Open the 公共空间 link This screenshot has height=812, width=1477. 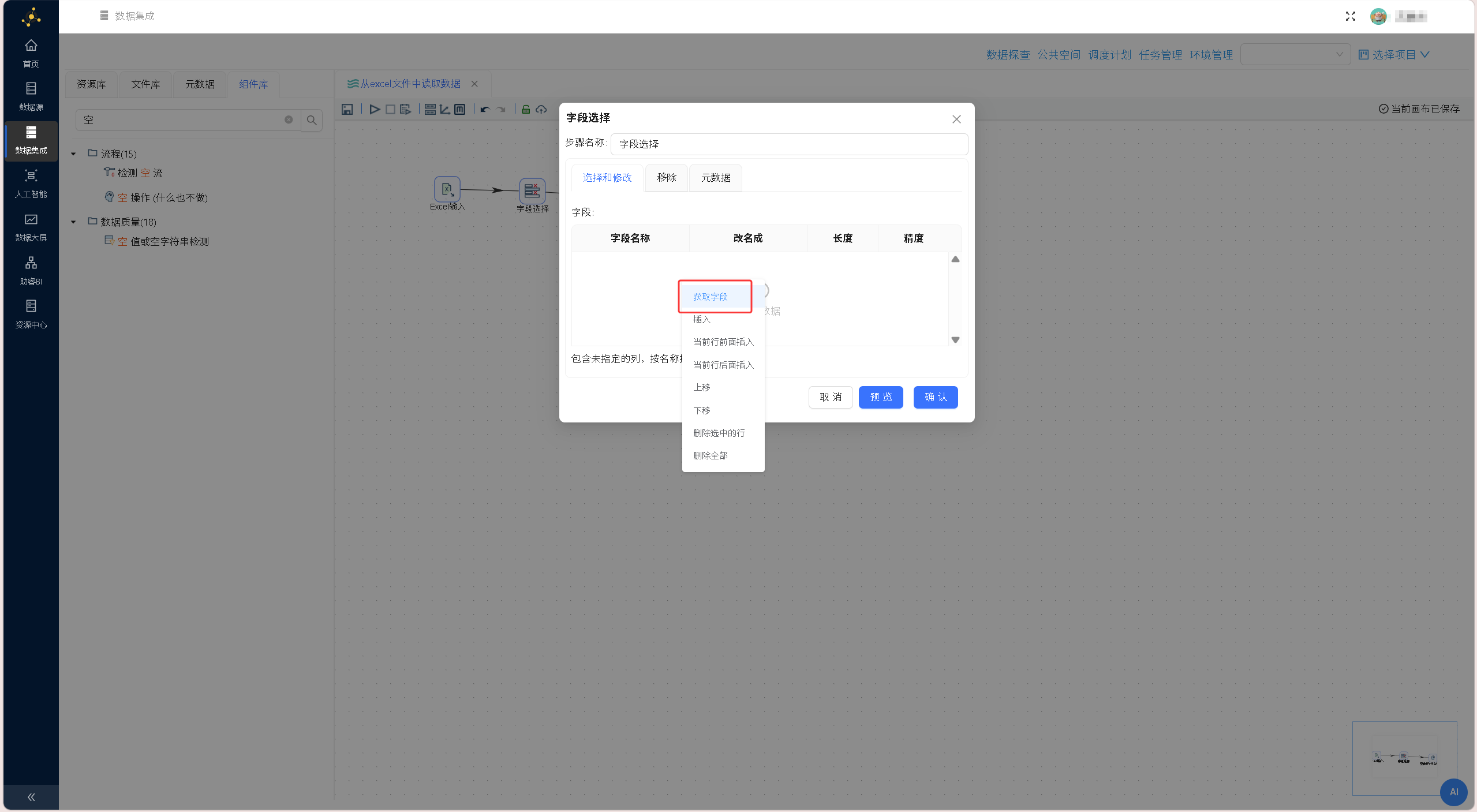coord(1059,54)
